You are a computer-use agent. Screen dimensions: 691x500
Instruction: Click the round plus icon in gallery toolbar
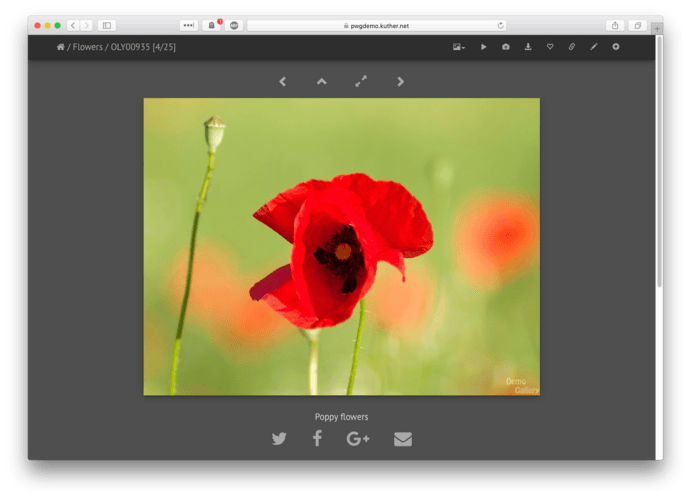point(616,47)
